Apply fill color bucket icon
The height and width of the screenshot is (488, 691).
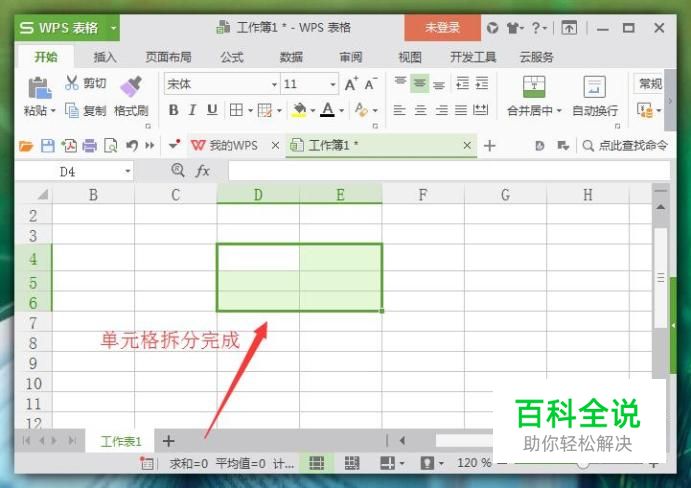point(299,110)
